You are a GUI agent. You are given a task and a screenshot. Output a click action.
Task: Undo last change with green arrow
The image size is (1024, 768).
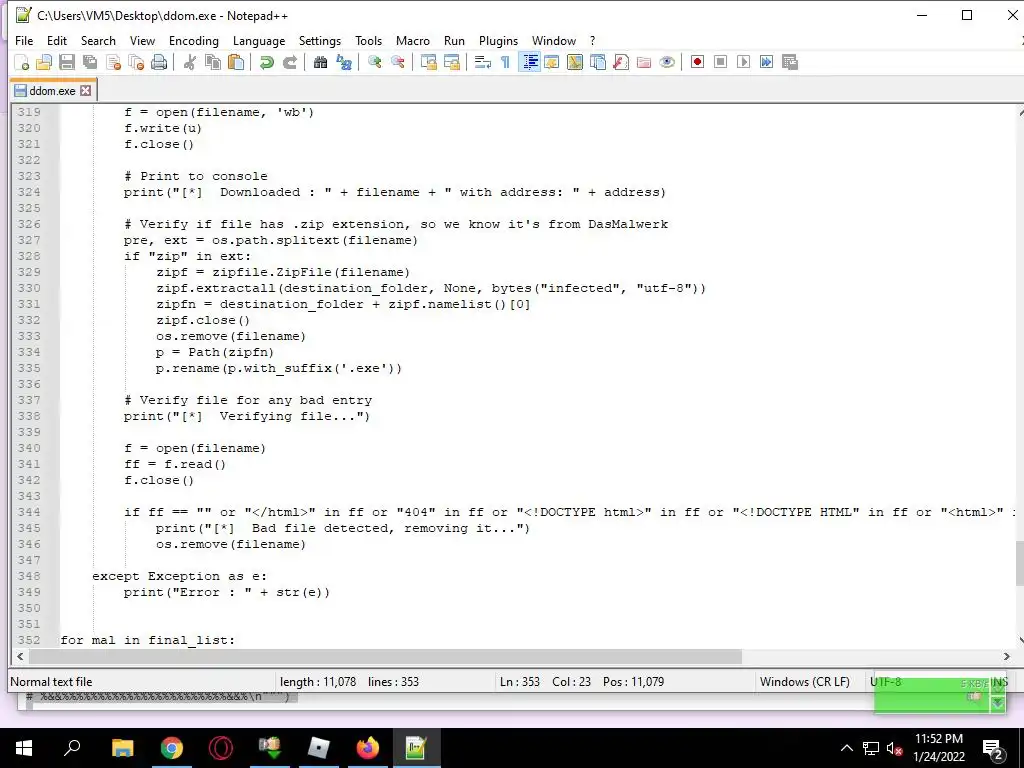point(266,62)
